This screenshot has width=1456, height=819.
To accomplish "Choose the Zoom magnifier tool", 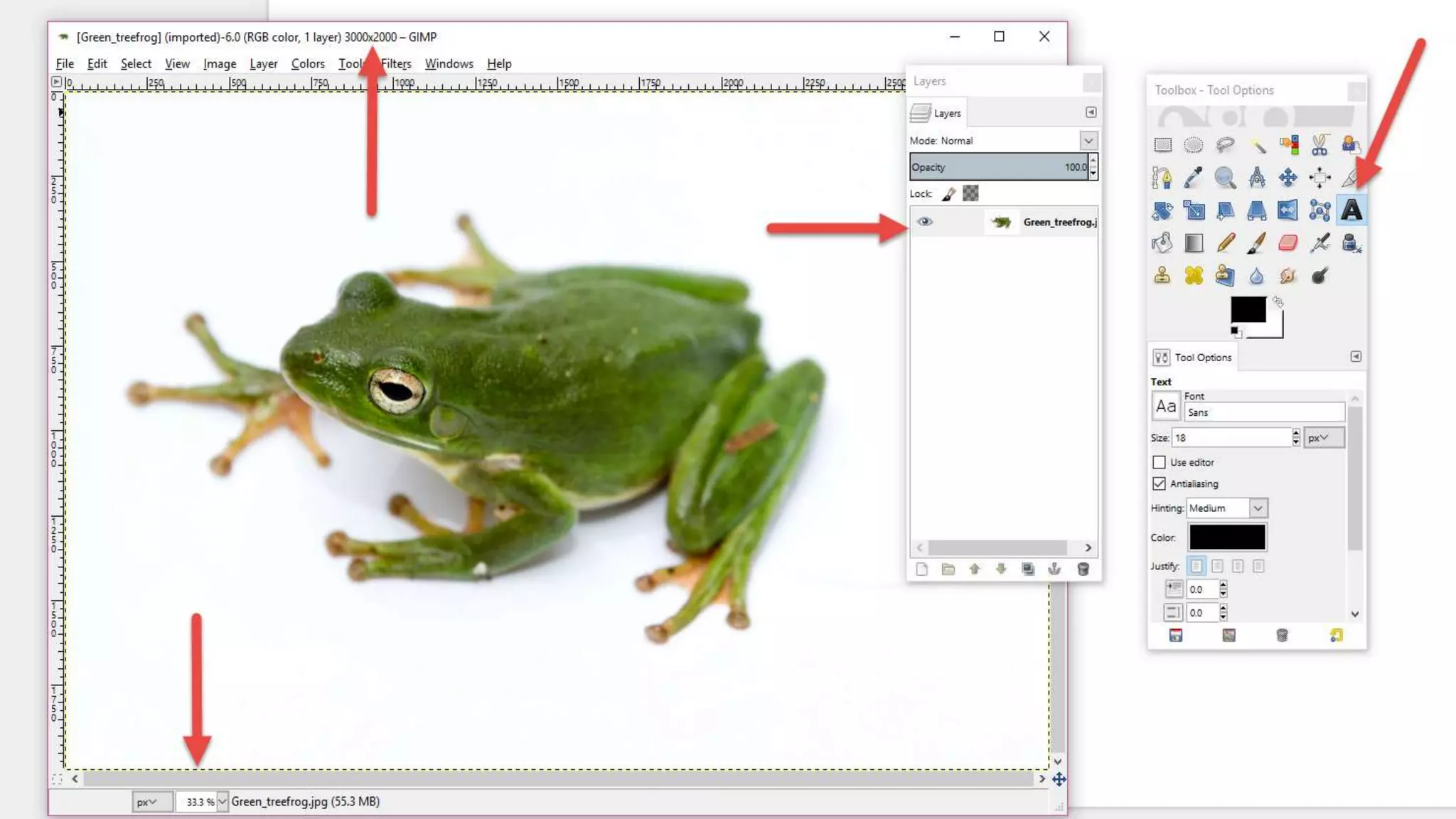I will click(x=1224, y=178).
